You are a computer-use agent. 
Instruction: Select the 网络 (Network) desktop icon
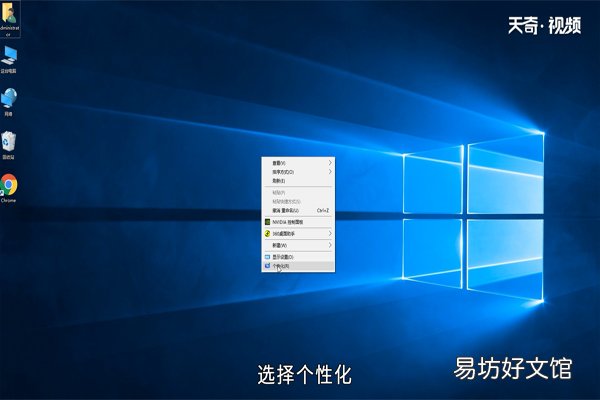click(x=9, y=102)
